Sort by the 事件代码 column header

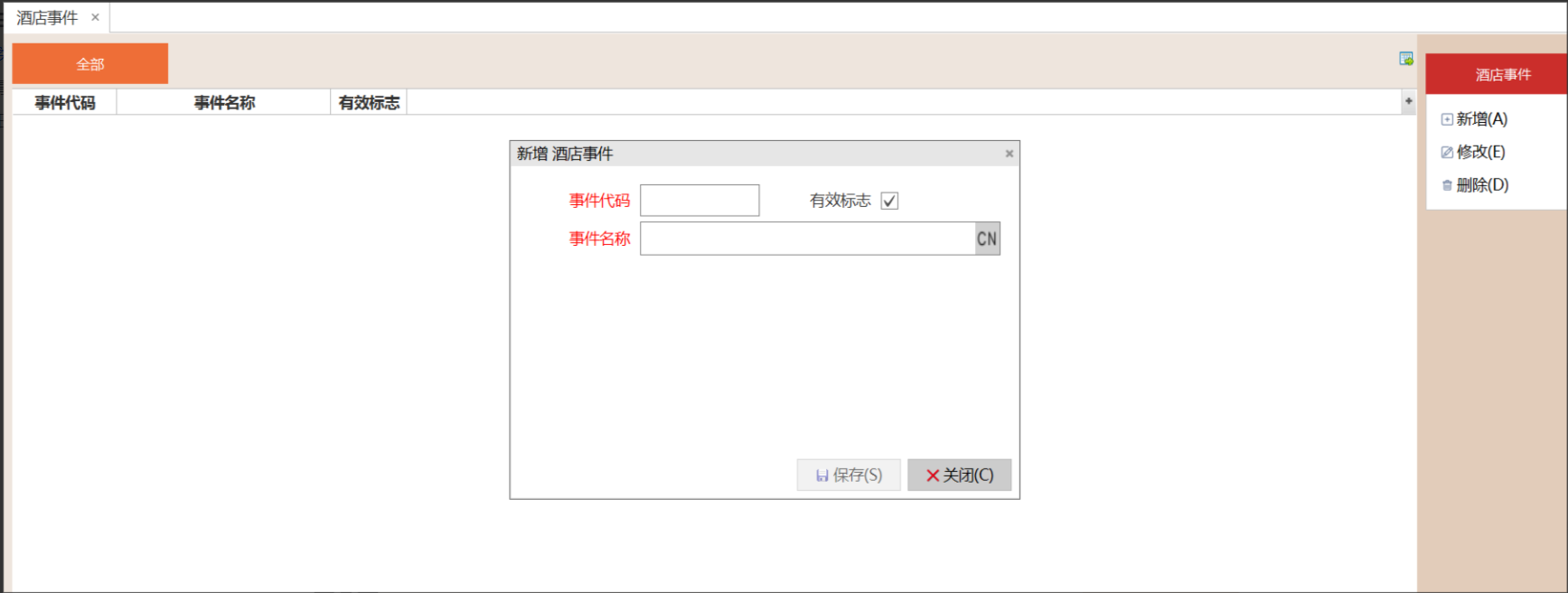[64, 103]
